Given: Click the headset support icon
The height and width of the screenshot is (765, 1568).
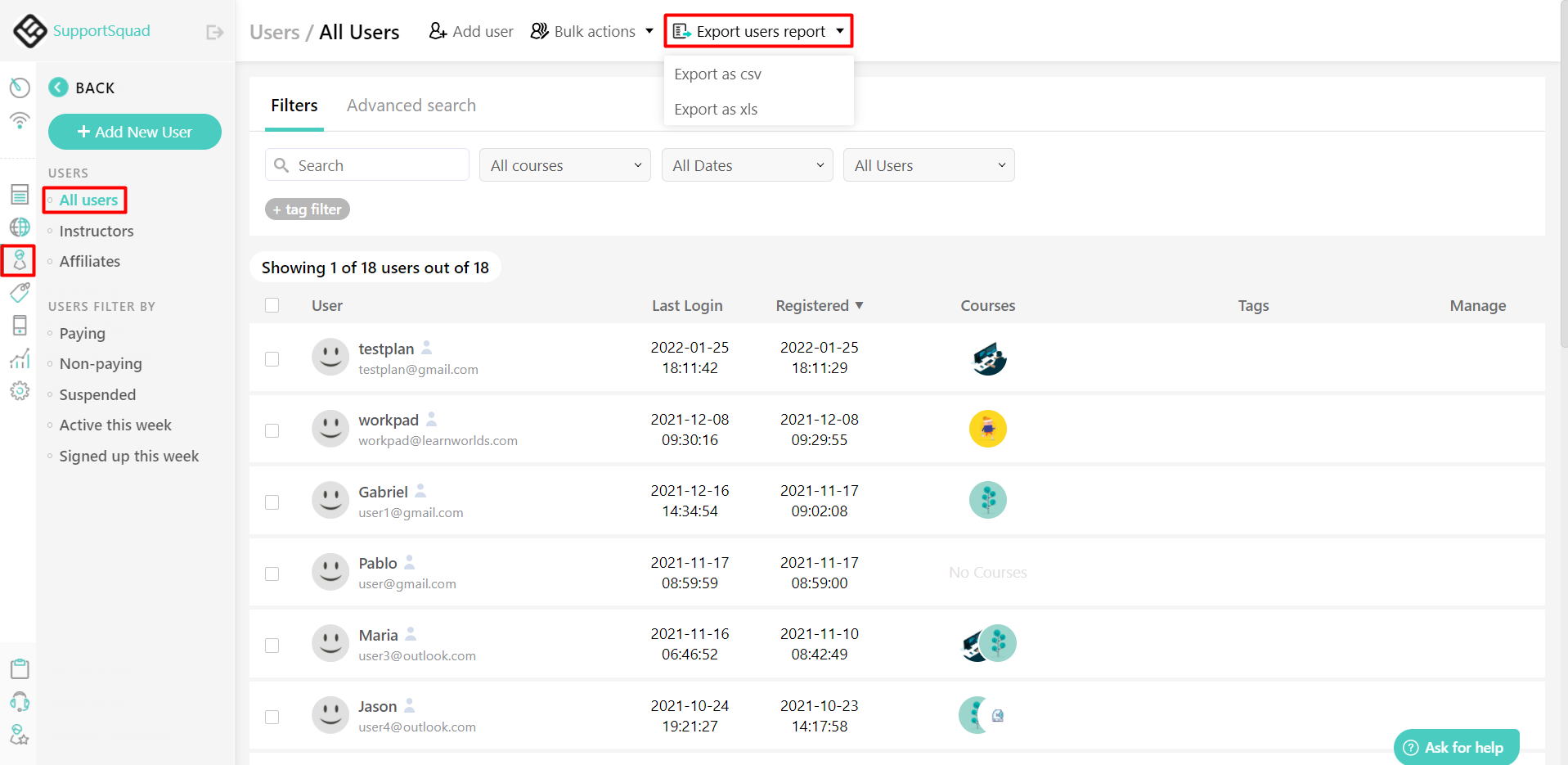Looking at the screenshot, I should (19, 701).
